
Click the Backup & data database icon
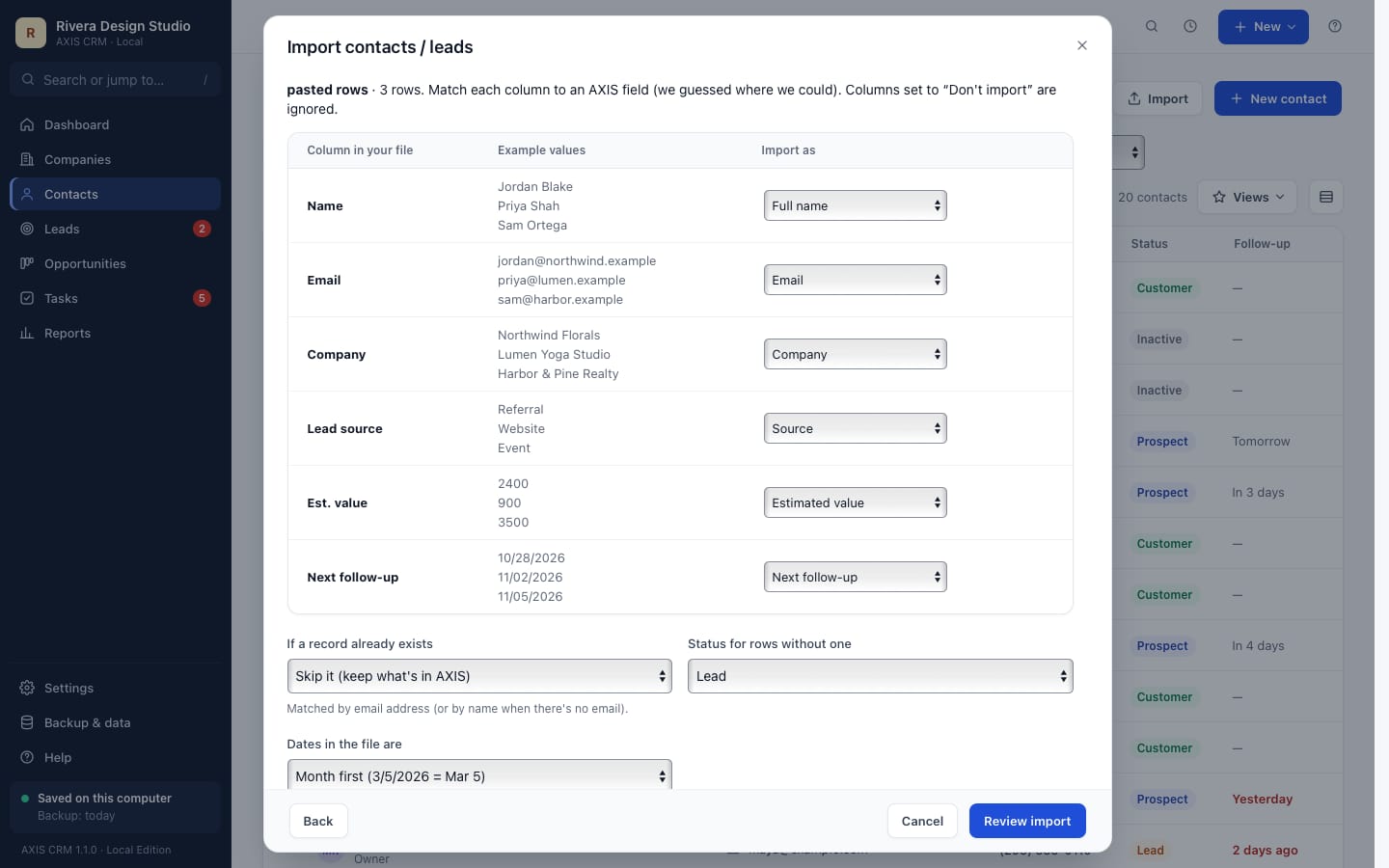pos(27,722)
